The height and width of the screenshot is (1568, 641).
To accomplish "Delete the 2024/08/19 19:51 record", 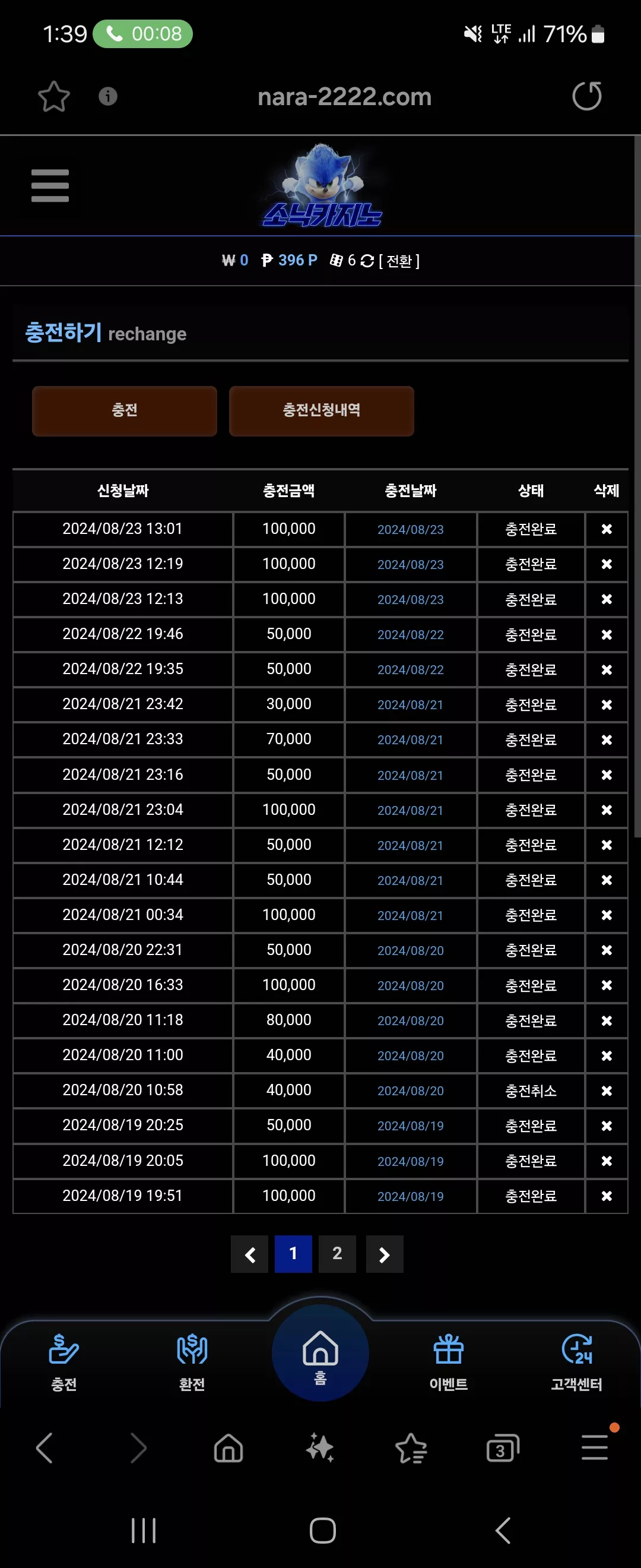I will coord(607,1196).
